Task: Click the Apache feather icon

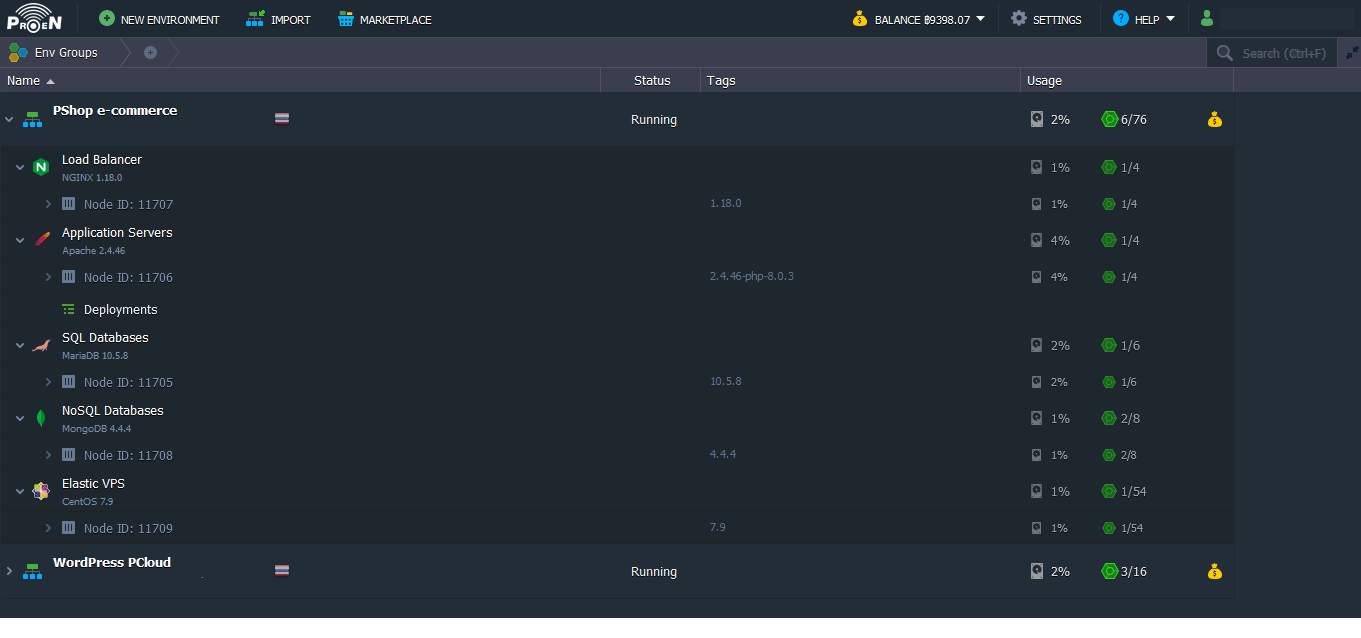Action: (41, 240)
